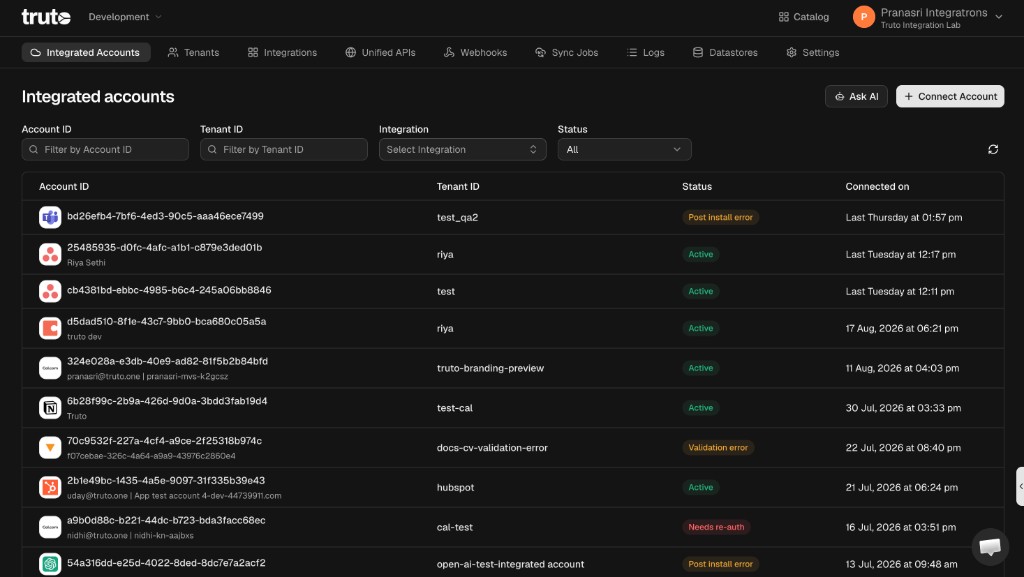The width and height of the screenshot is (1024, 577).
Task: Open account 25485935-d0fc-4afc-a1b1-c879e3ded01b
Action: pos(165,247)
